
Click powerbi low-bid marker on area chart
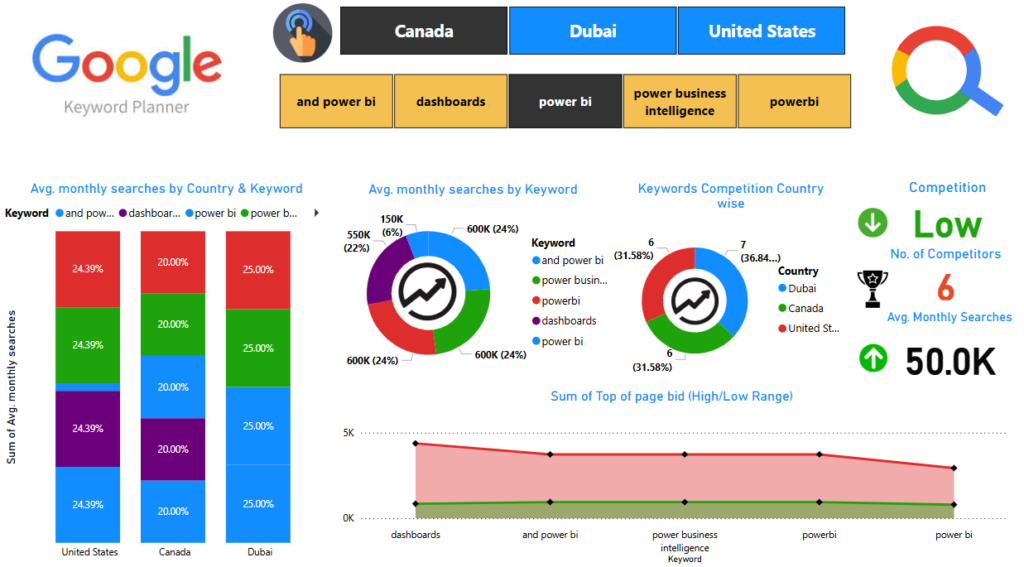[820, 502]
